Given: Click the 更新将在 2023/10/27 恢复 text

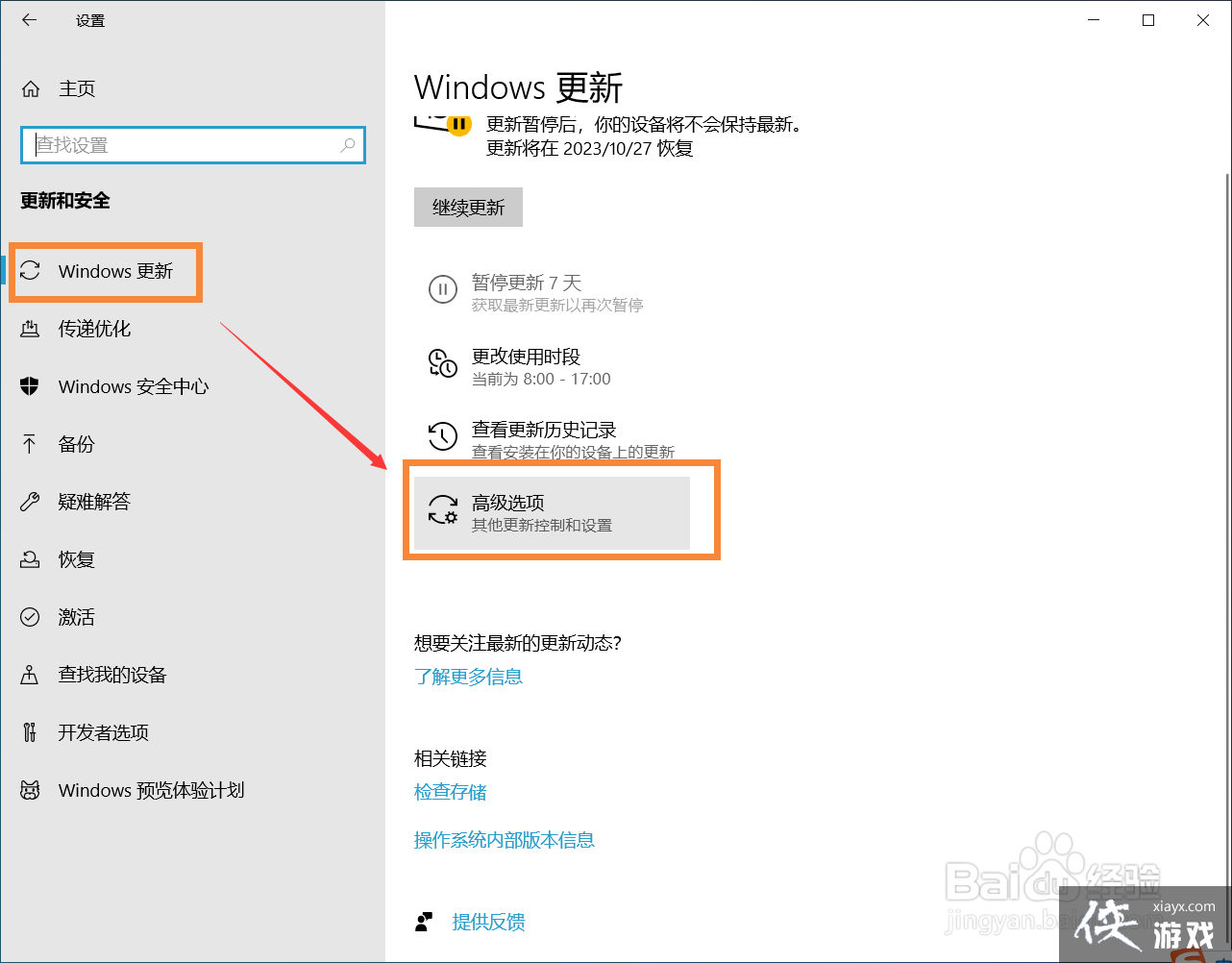Looking at the screenshot, I should tap(590, 149).
